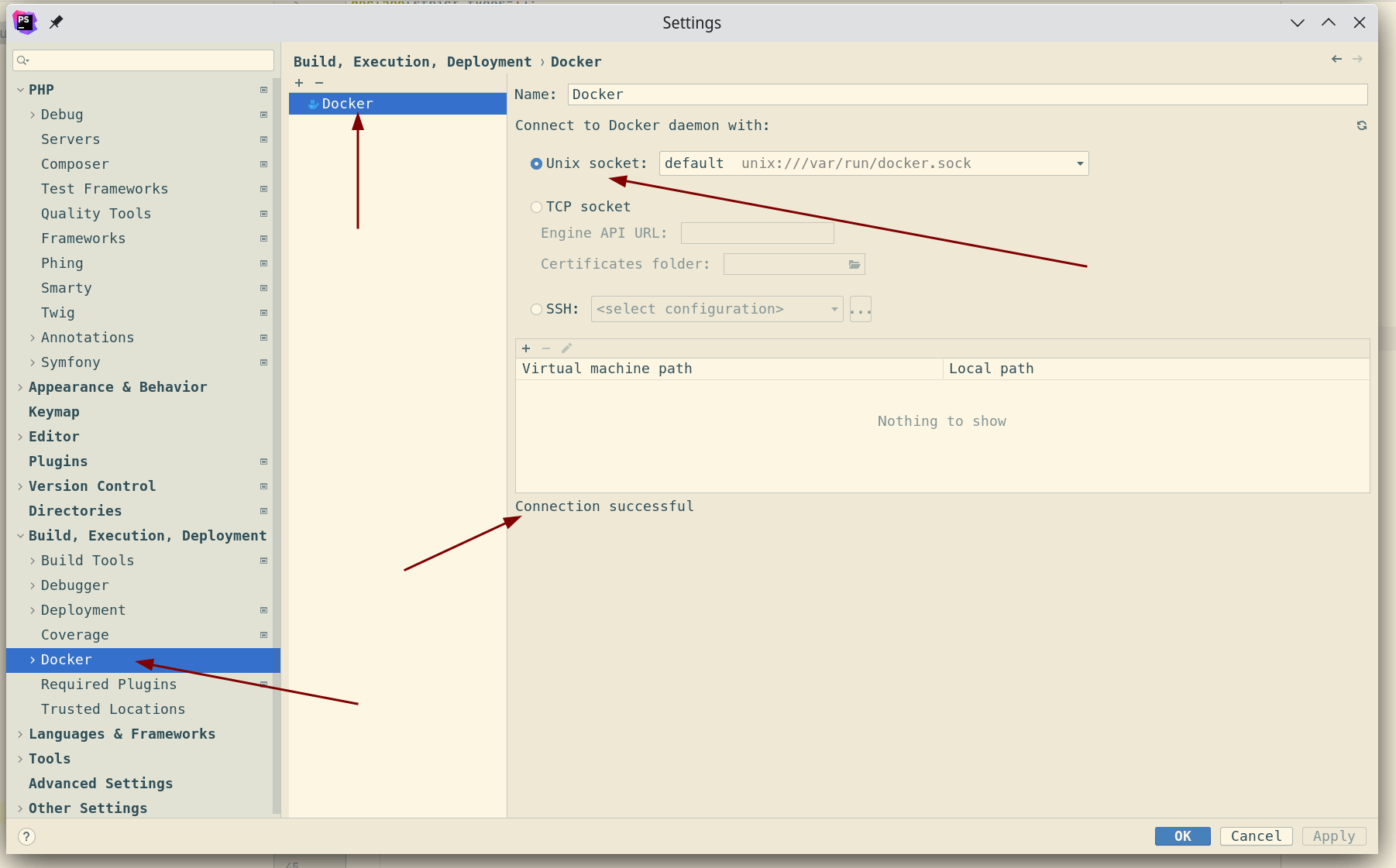Enable the TCP socket connection option
This screenshot has height=868, width=1396.
(x=536, y=207)
